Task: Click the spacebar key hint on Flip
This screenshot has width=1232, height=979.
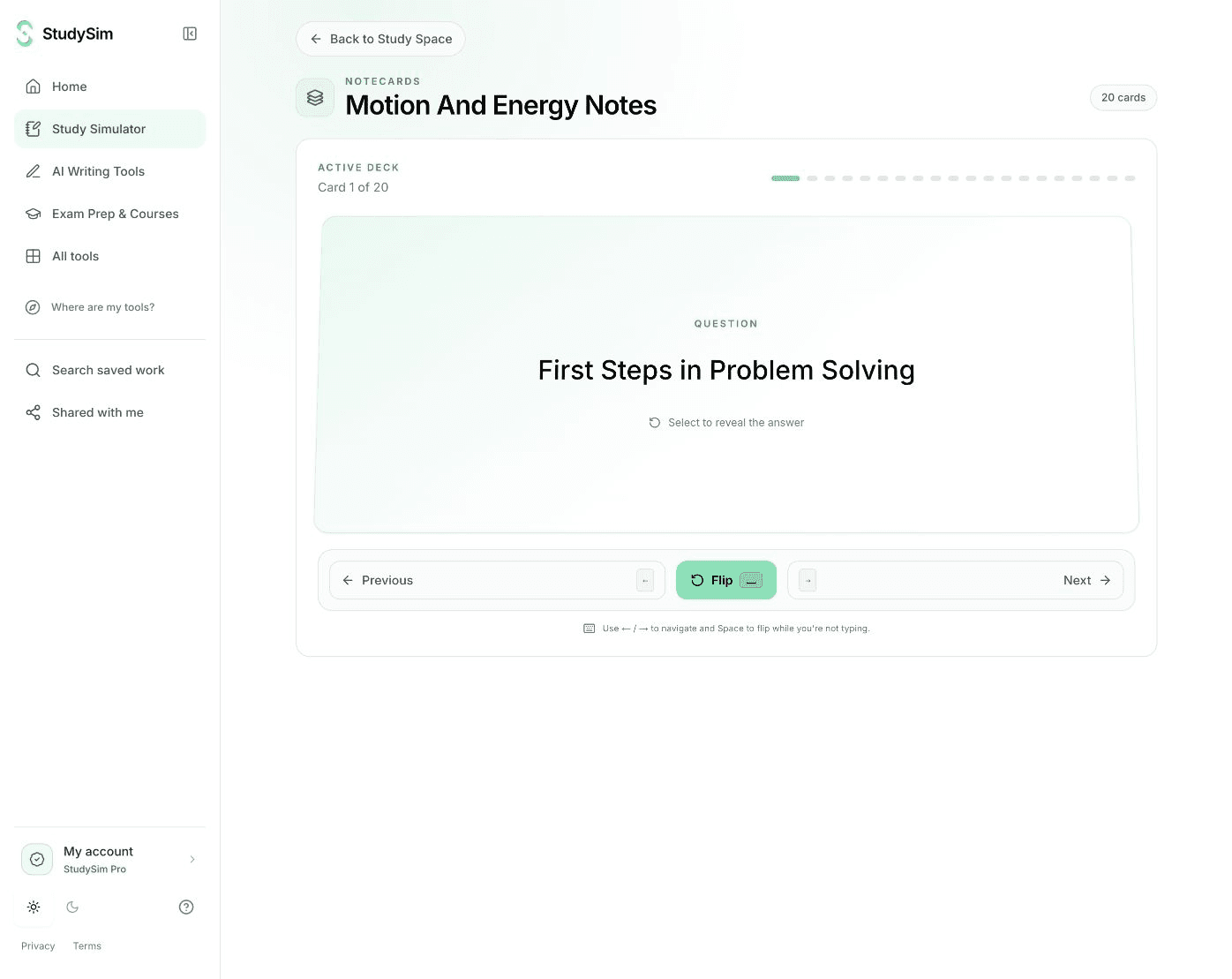Action: click(751, 580)
